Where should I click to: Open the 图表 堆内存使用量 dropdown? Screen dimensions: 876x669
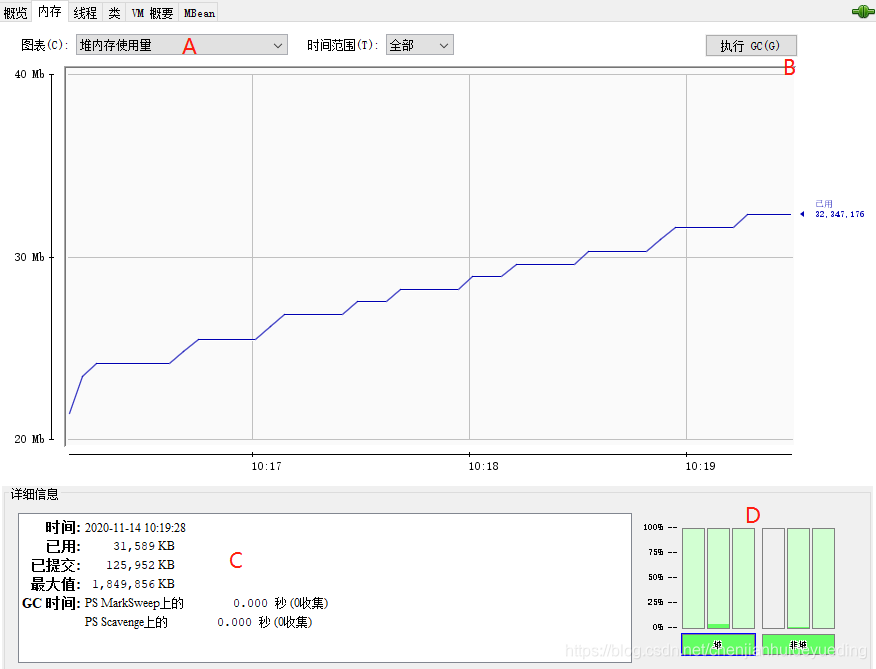pos(182,45)
